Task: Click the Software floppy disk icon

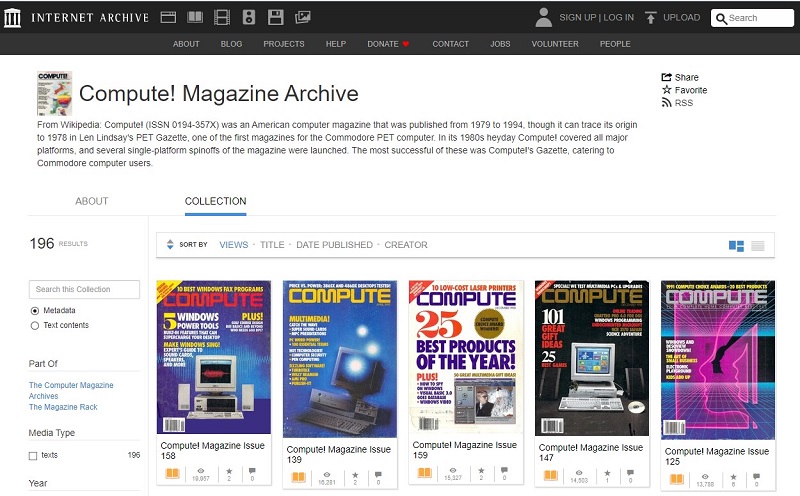Action: (x=275, y=17)
